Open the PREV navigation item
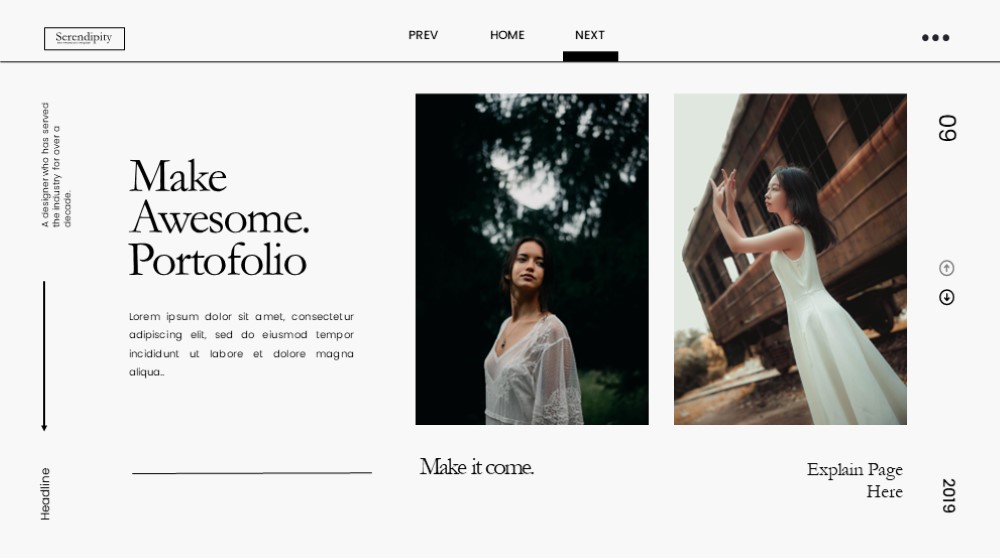 423,35
